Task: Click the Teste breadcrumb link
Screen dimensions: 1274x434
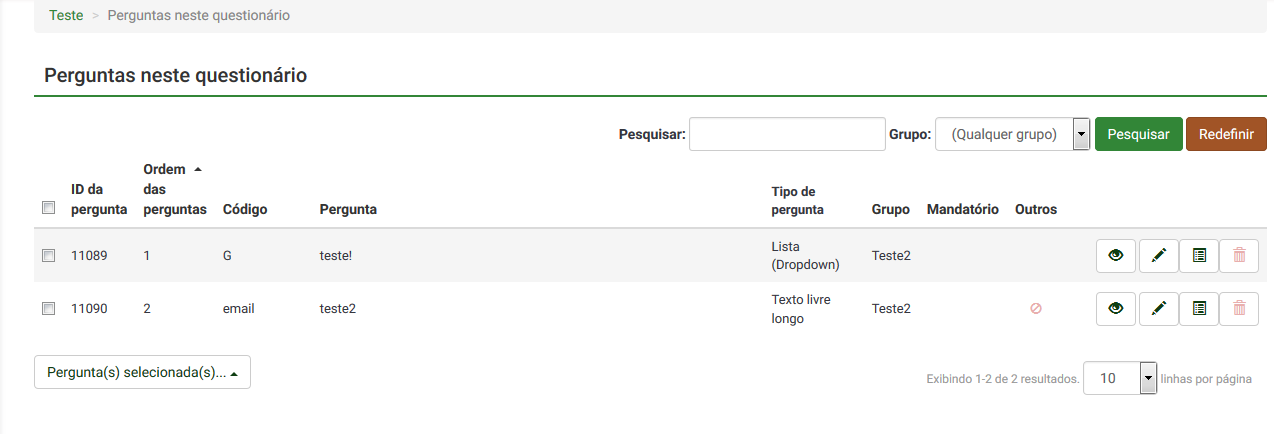Action: pyautogui.click(x=66, y=16)
